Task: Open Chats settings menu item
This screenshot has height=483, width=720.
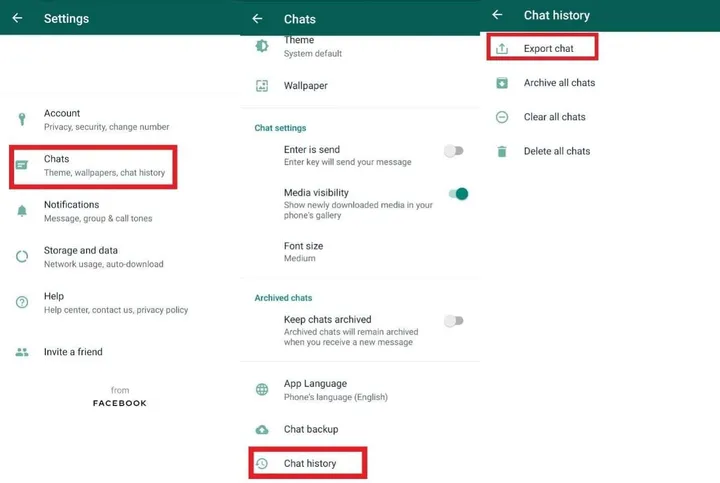Action: 94,166
